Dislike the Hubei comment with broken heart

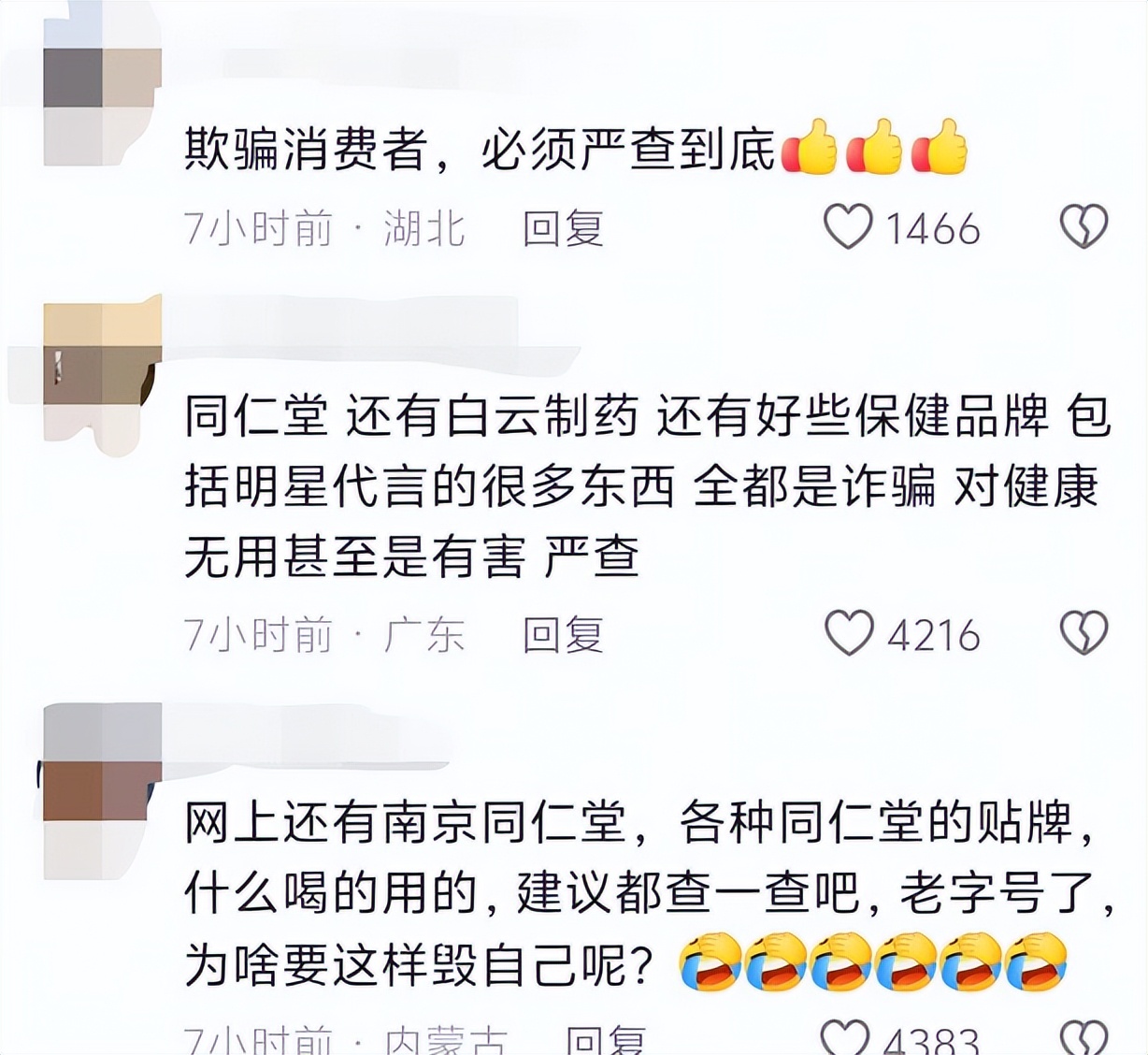coord(1083,226)
